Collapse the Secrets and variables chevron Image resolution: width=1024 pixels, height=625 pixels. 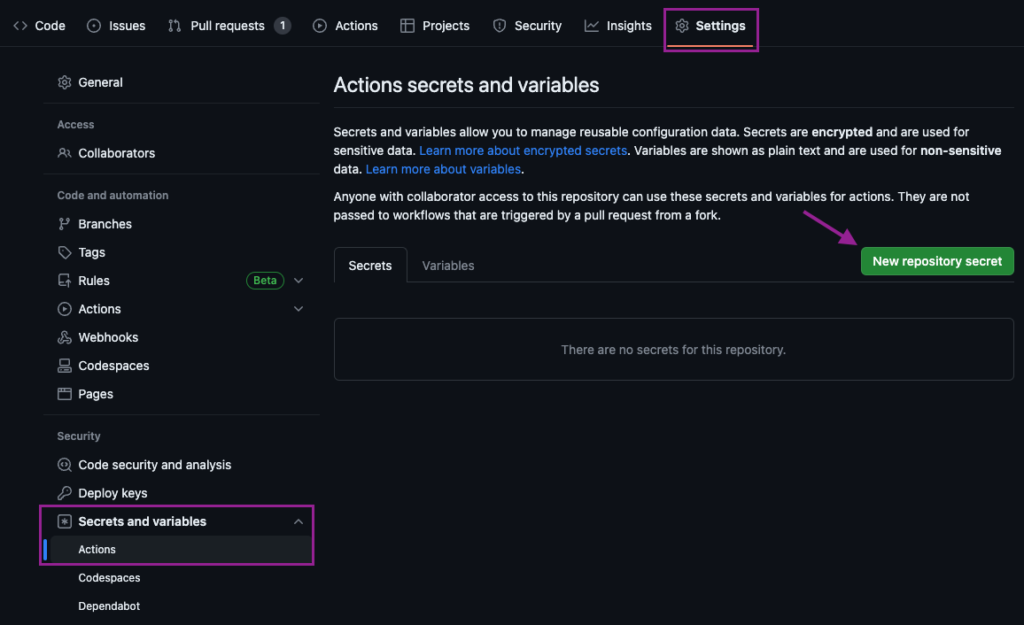(298, 521)
